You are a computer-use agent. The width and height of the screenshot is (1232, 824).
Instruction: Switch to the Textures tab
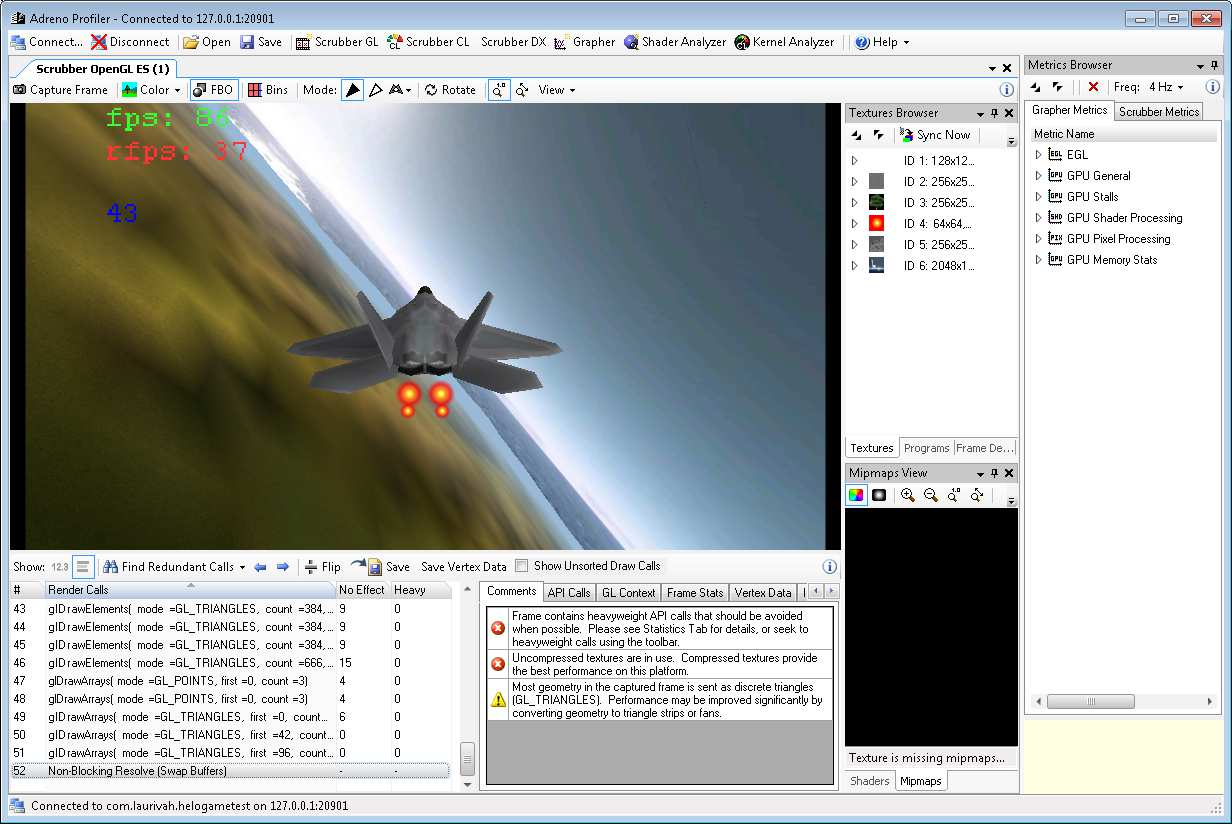872,448
